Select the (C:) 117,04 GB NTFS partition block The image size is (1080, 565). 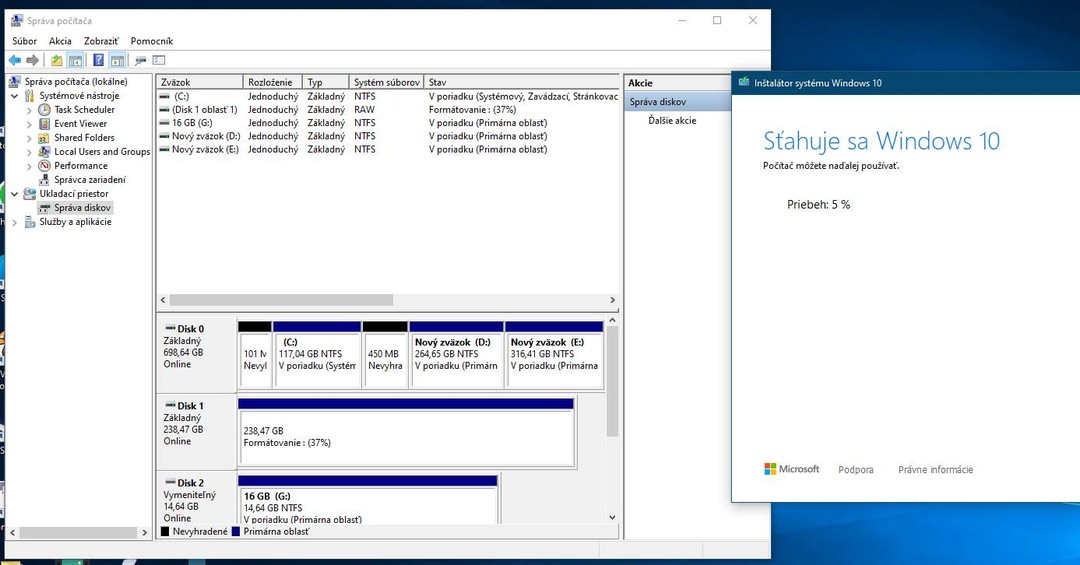[317, 355]
